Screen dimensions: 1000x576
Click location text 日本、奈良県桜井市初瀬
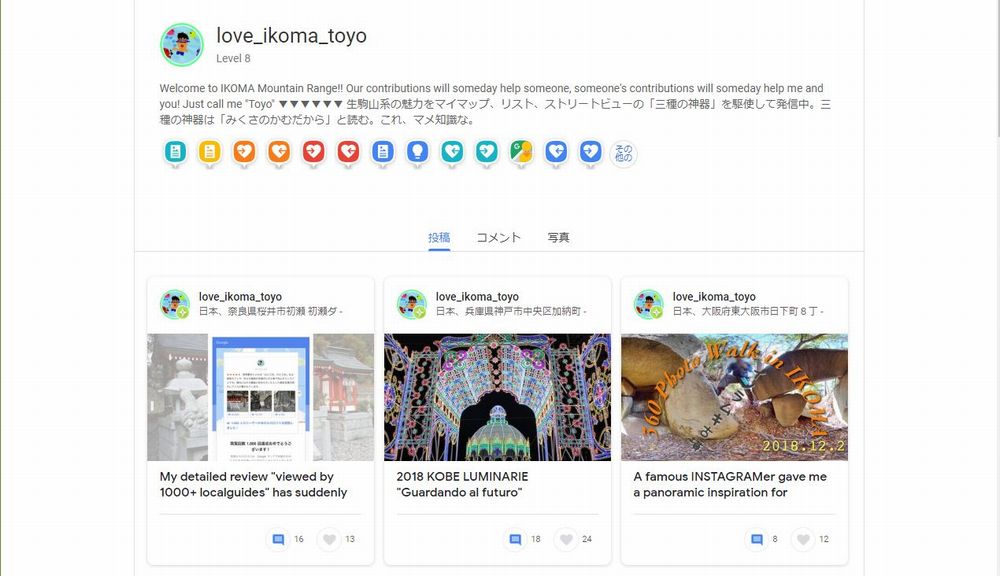tap(271, 311)
